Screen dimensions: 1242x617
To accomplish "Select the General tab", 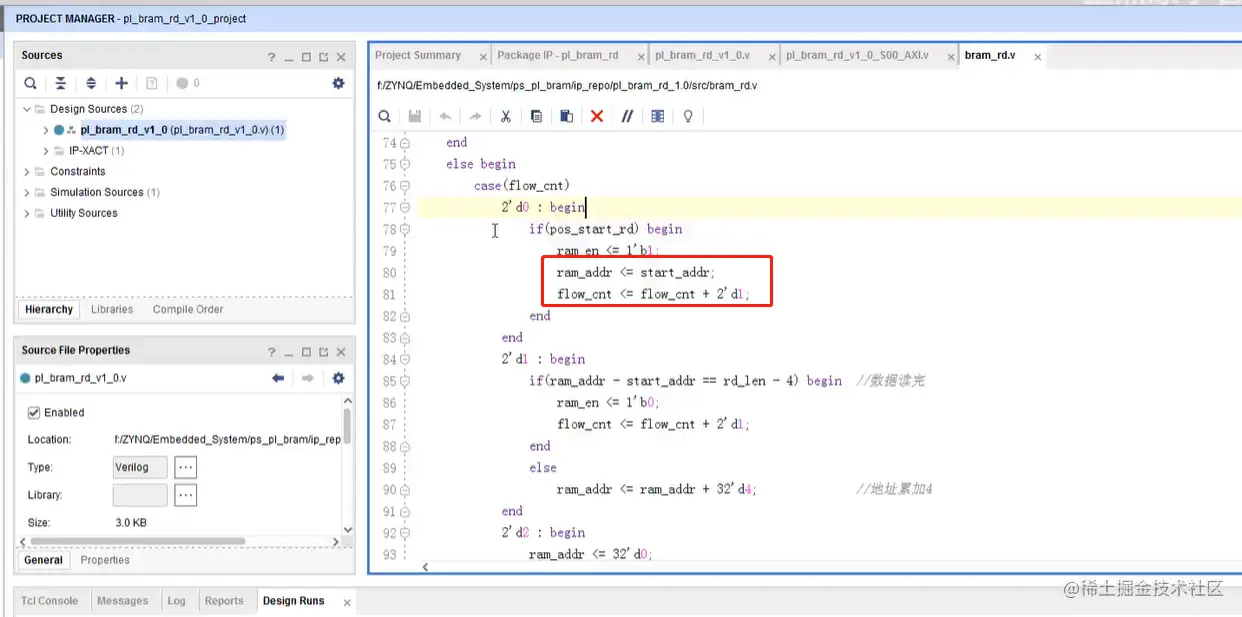I will coord(44,560).
